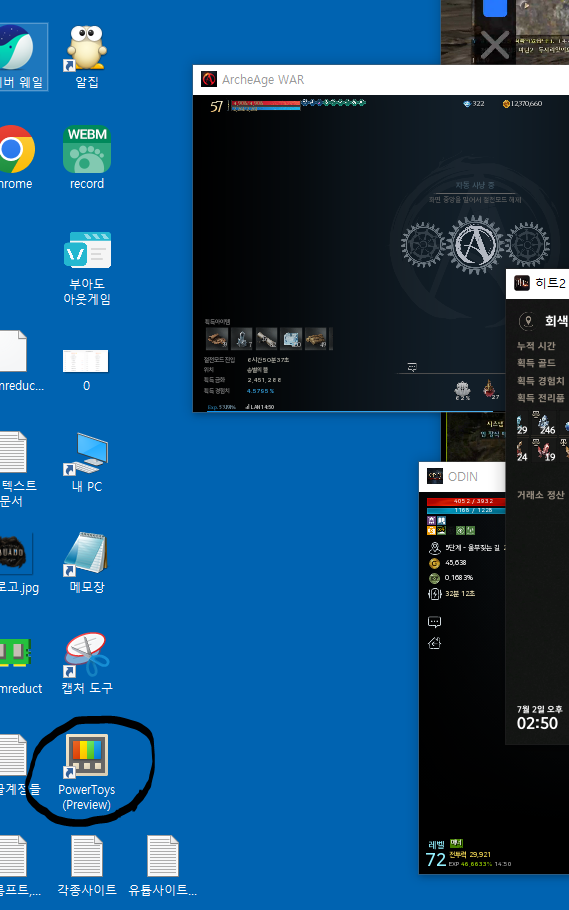Click the gold coin icon in ODIN window
Screen dimensions: 569x910
point(434,563)
